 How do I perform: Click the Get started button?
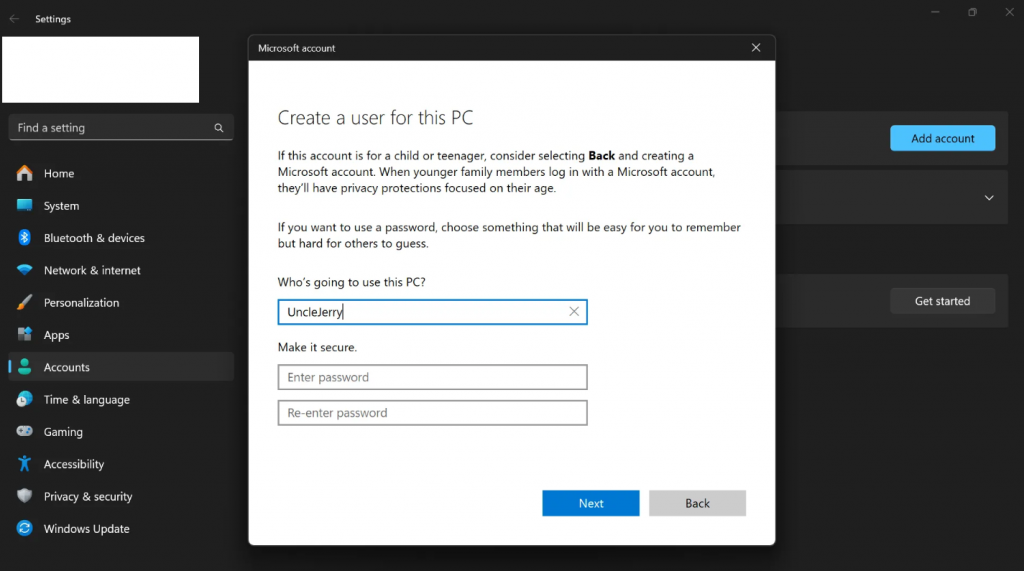click(942, 301)
